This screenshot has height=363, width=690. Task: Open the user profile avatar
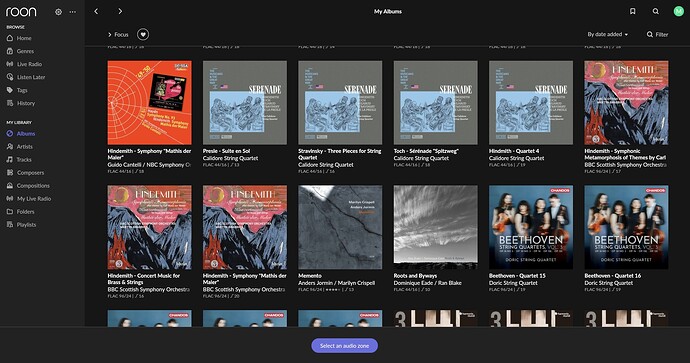pos(679,11)
